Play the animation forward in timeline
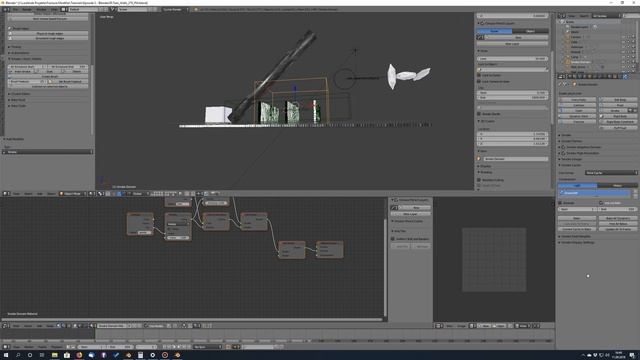640x360 pixels. coord(179,347)
